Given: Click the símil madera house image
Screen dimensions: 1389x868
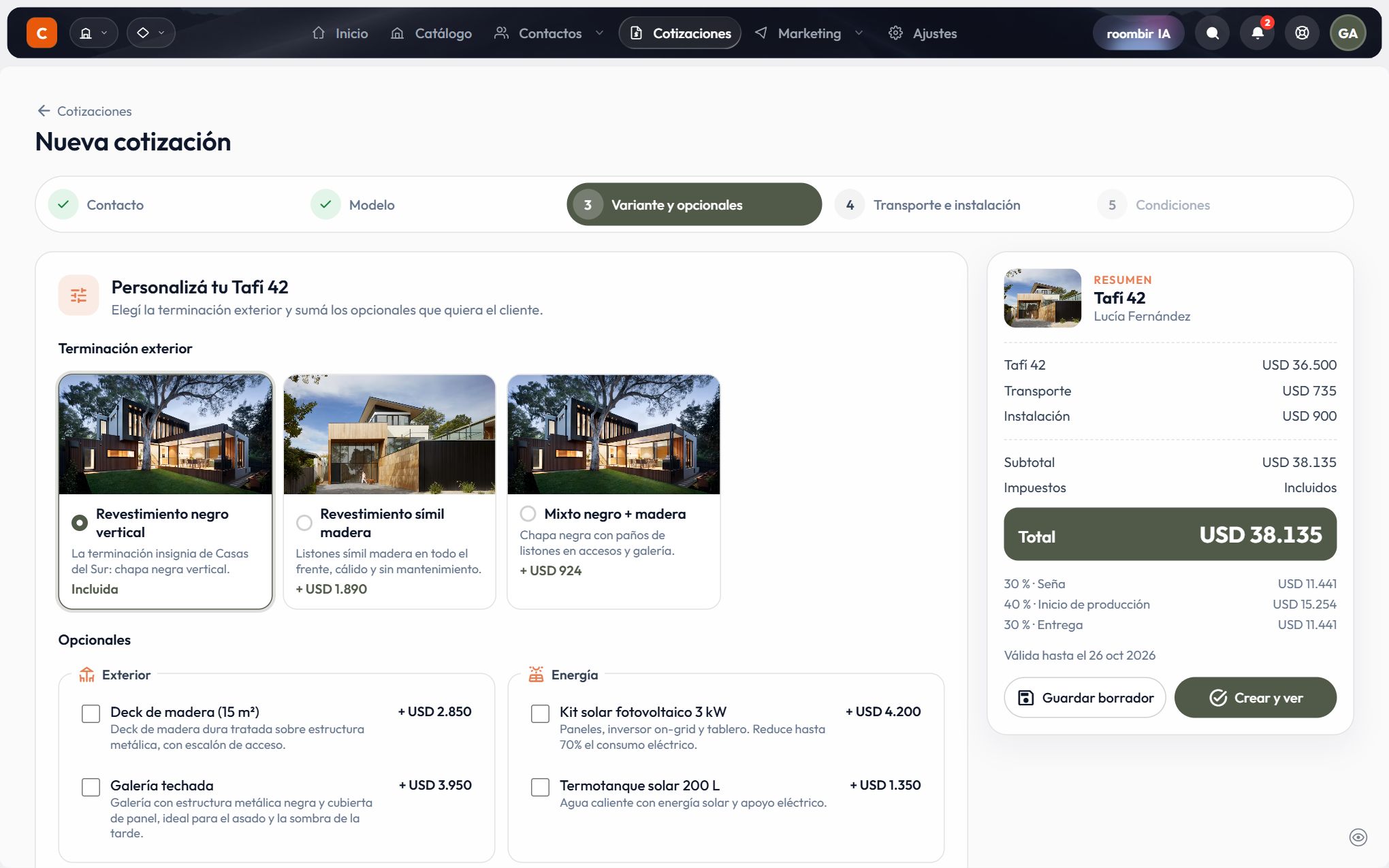Looking at the screenshot, I should click(389, 434).
